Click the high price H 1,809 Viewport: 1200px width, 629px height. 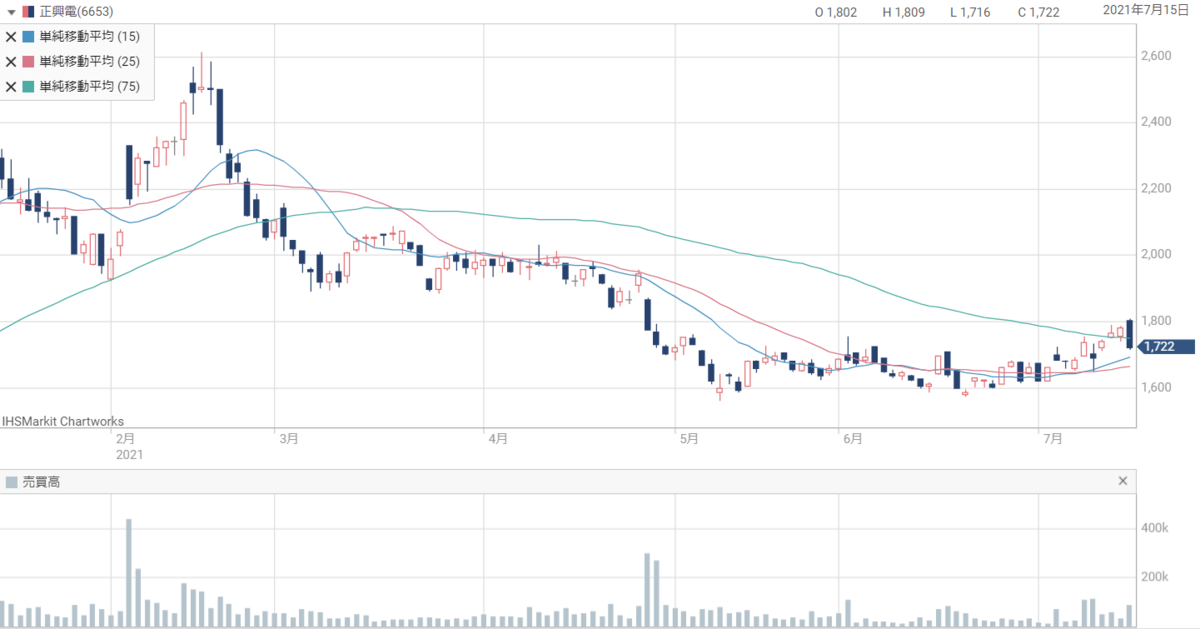click(x=903, y=13)
